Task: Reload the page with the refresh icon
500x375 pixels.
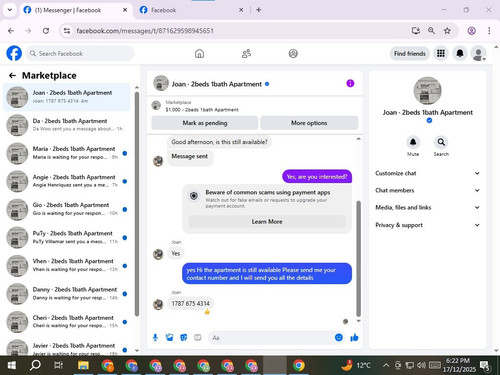Action: 46,31
